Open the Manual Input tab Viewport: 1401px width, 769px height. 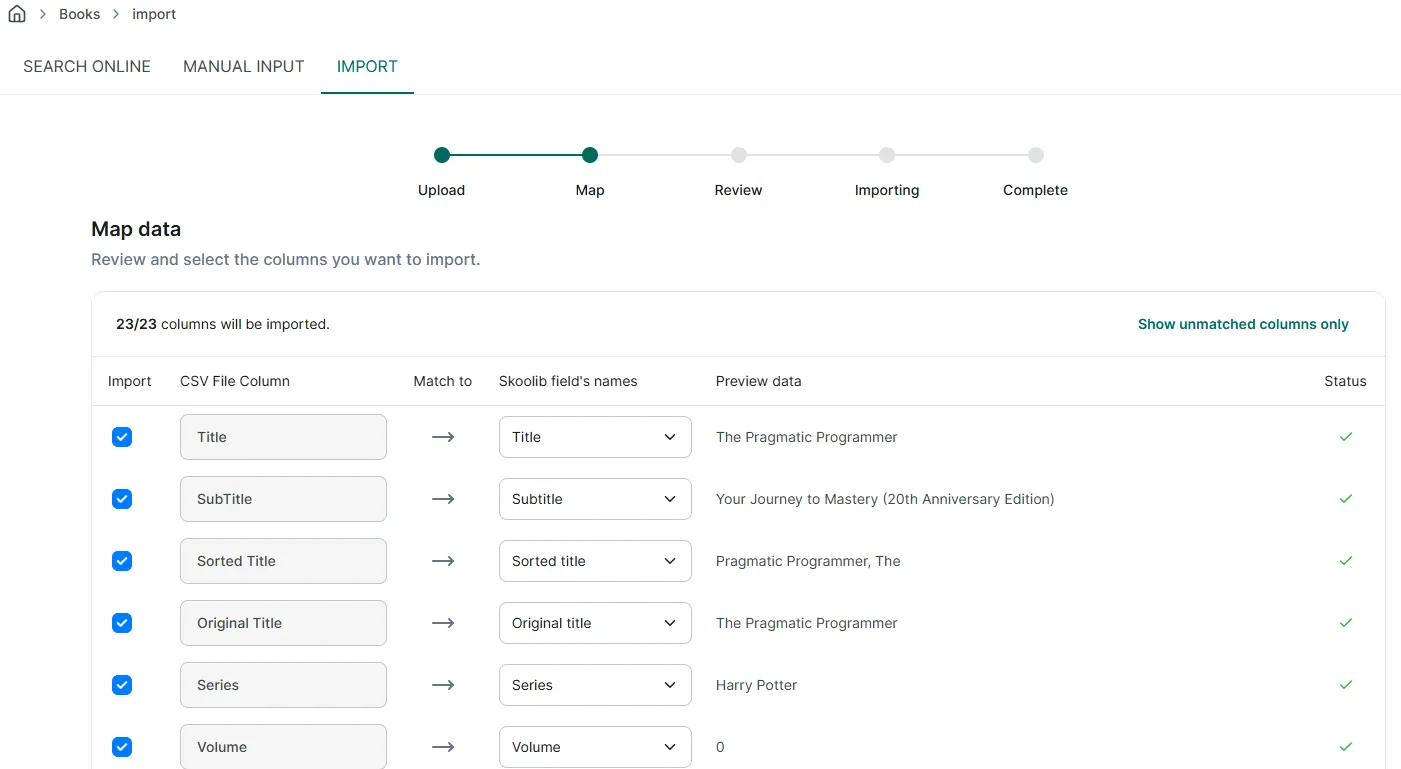(x=244, y=66)
